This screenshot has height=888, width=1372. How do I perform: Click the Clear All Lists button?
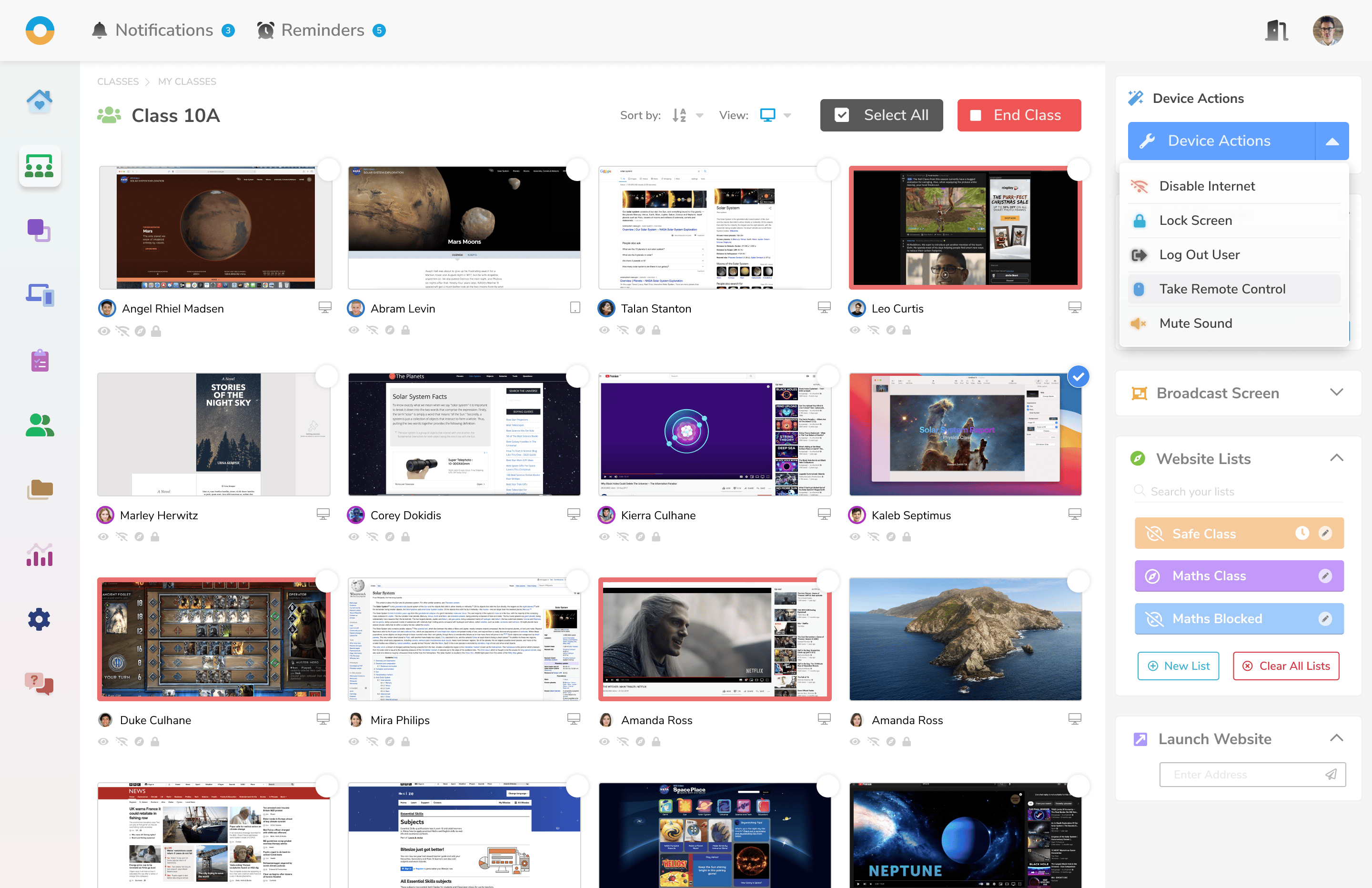coord(1286,666)
